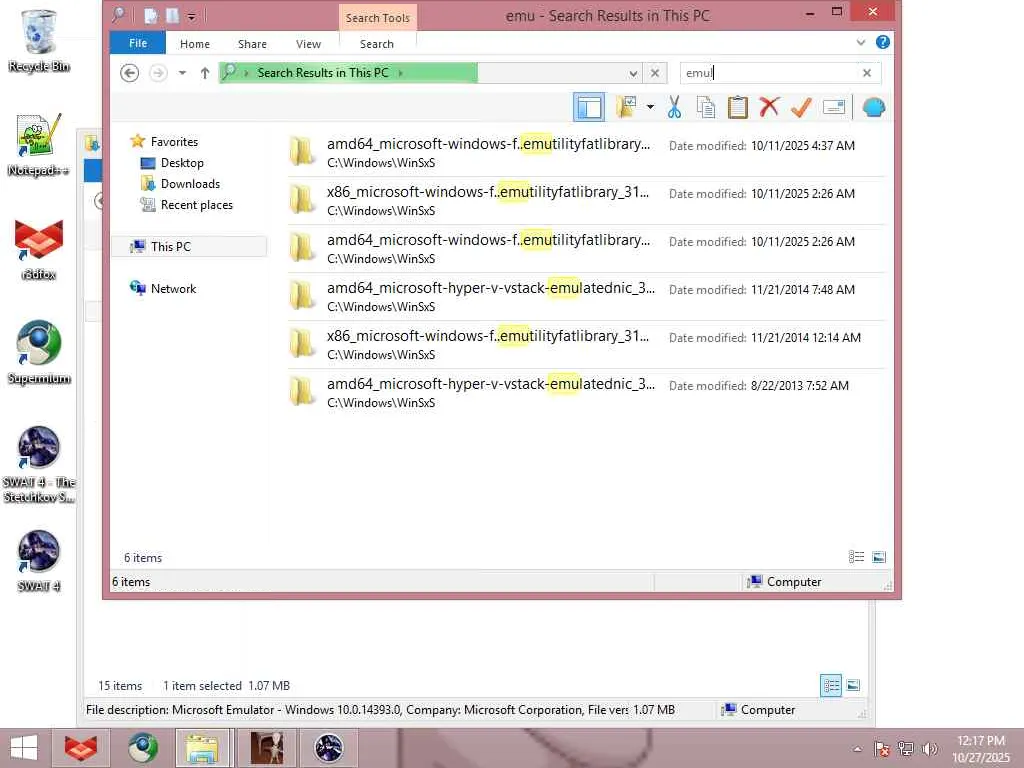
Task: Click the Email envelope toolbar icon
Action: (x=834, y=107)
